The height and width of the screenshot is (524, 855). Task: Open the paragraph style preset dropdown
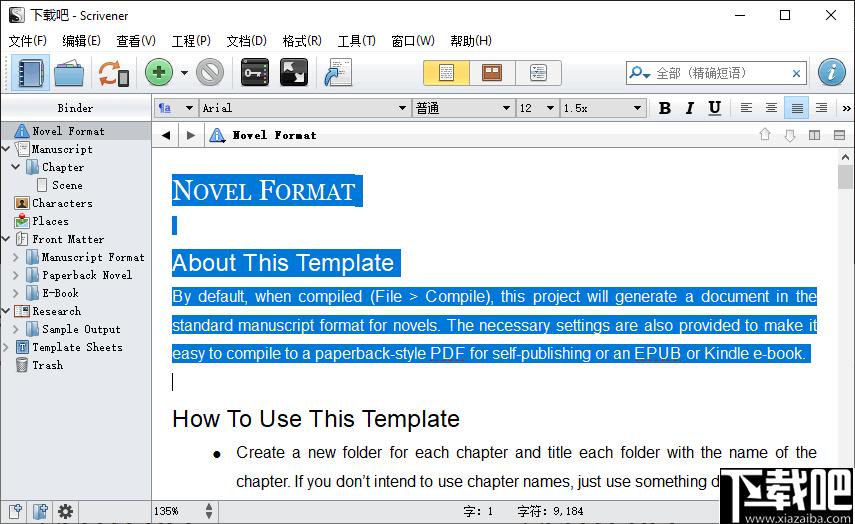point(176,108)
